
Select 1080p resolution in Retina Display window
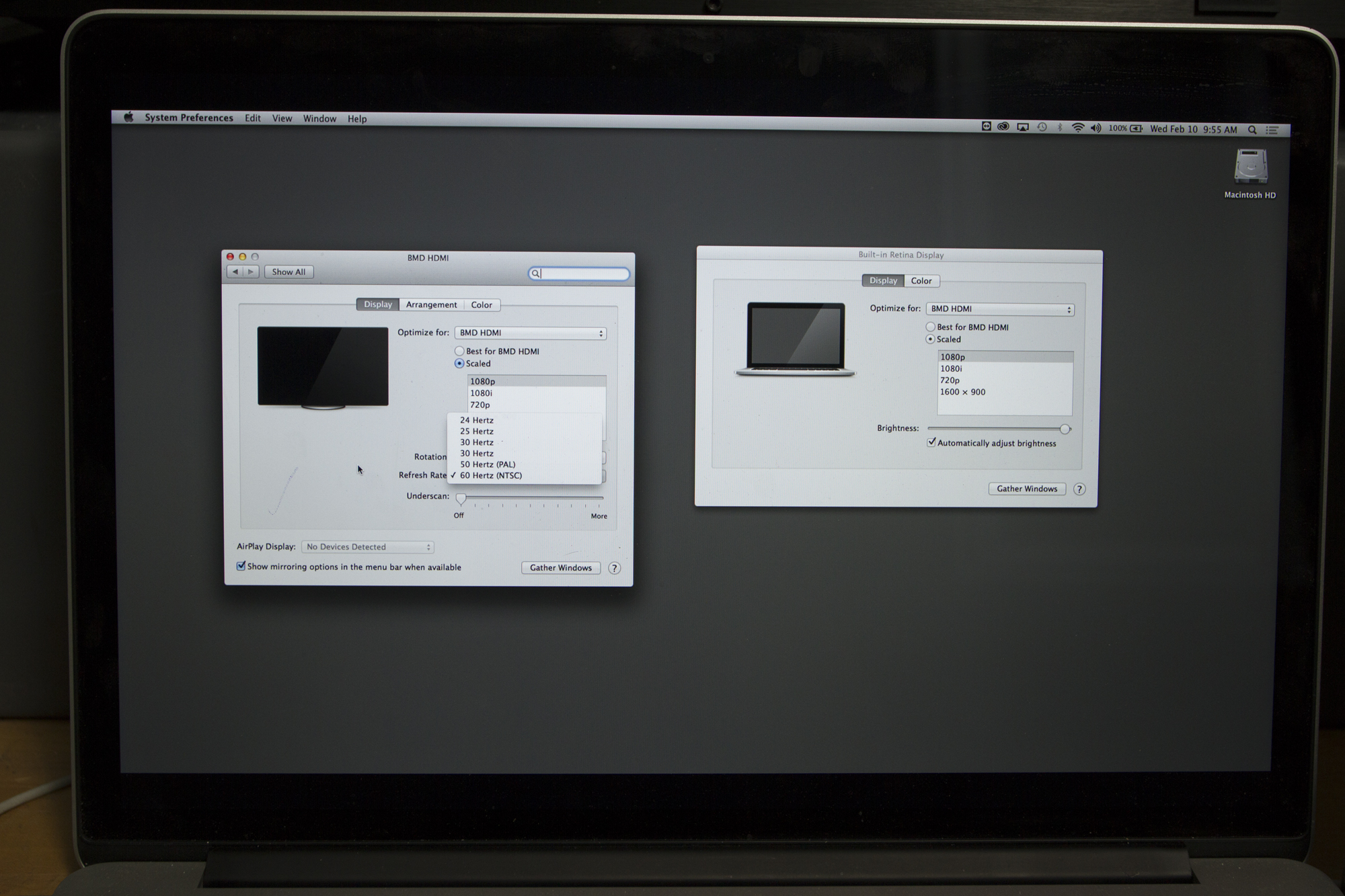[x=1005, y=357]
